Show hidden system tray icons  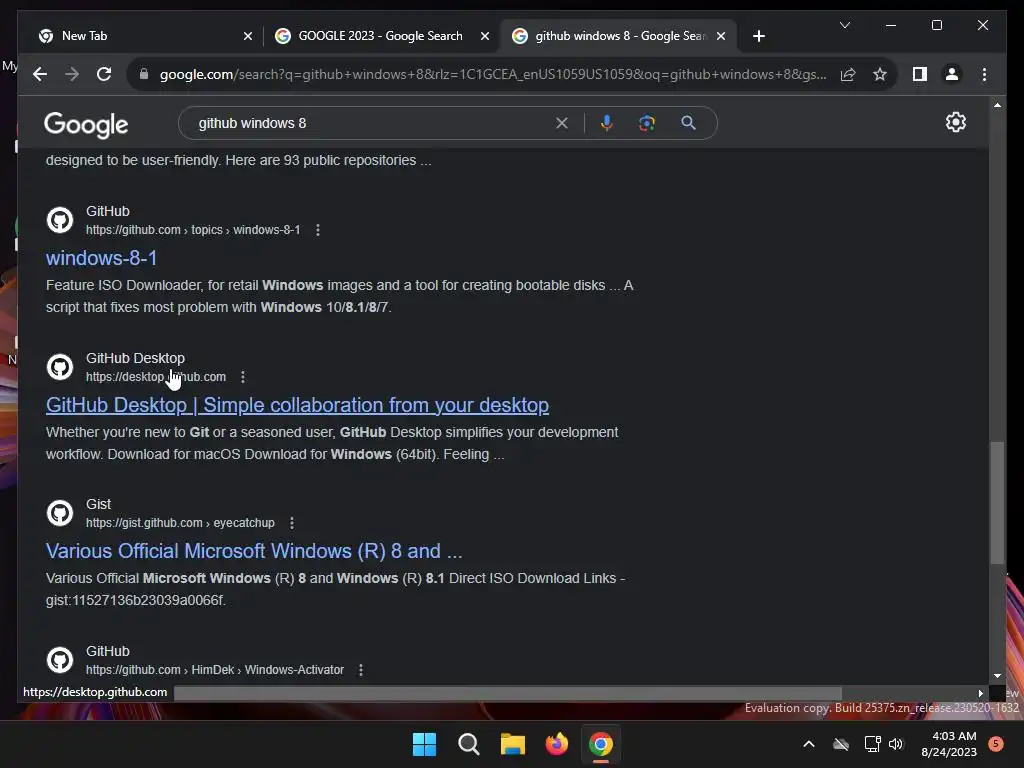click(x=808, y=744)
